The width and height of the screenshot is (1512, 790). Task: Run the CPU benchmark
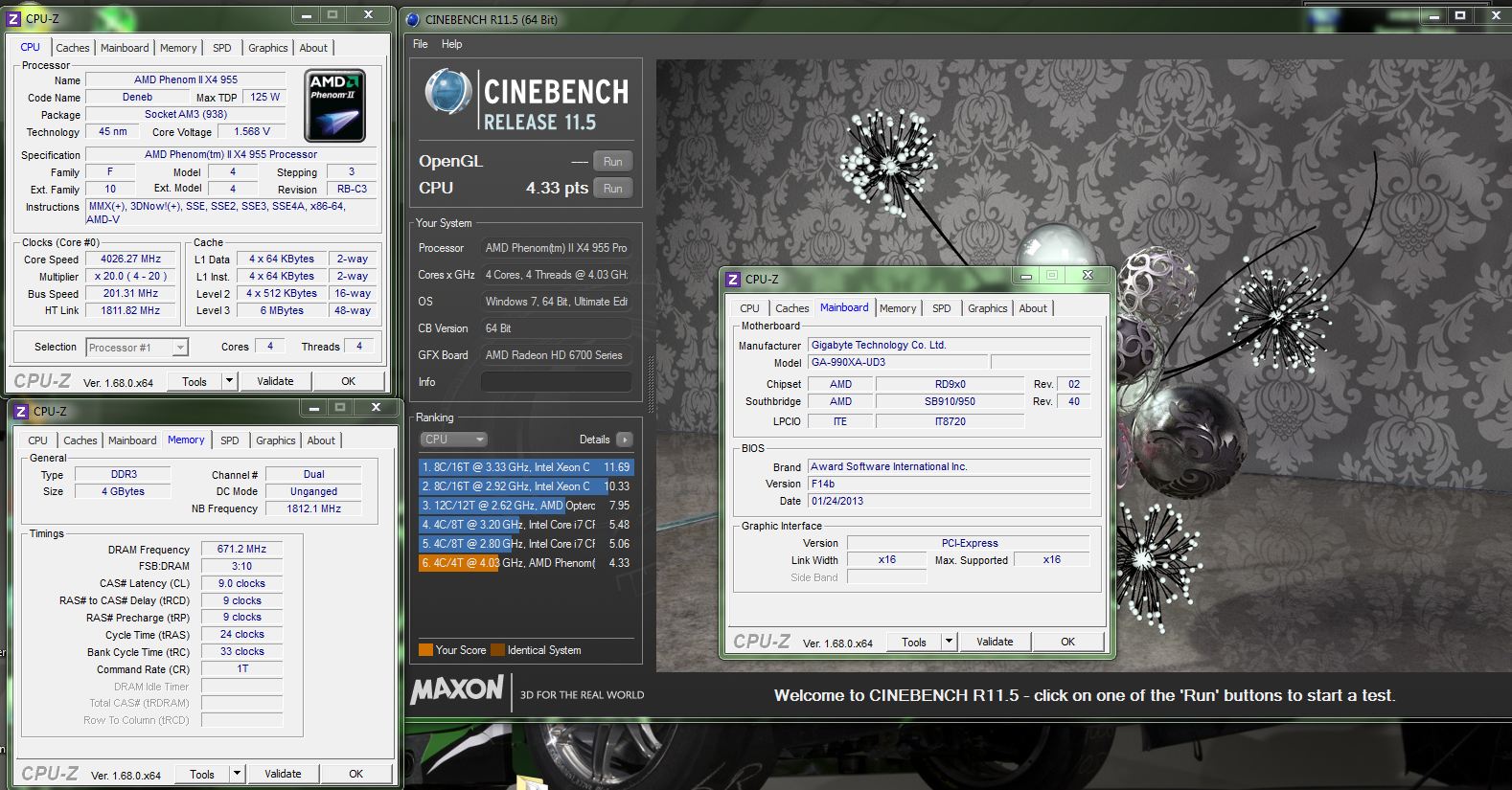(x=613, y=189)
